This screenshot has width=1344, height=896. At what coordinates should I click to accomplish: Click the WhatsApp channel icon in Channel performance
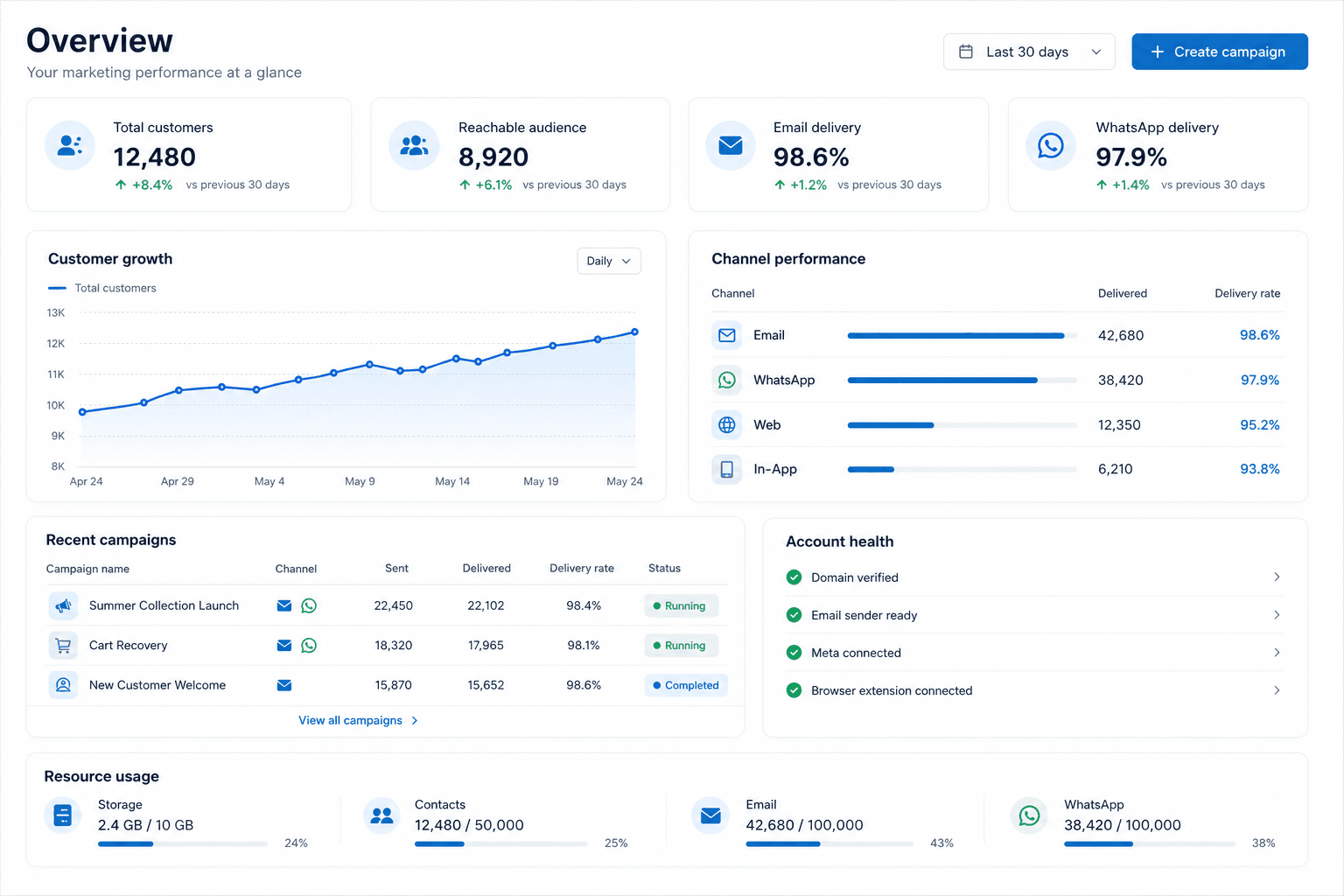[727, 380]
